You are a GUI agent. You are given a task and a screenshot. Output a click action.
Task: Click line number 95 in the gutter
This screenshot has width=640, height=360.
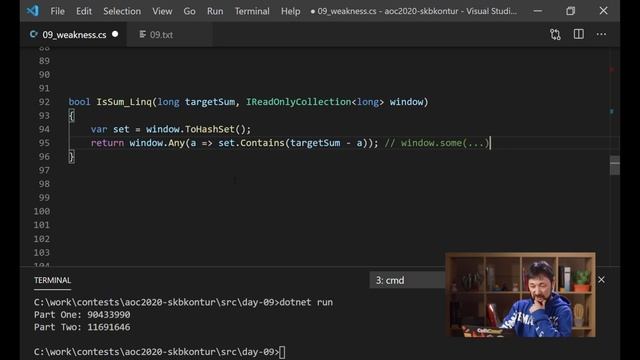point(44,143)
